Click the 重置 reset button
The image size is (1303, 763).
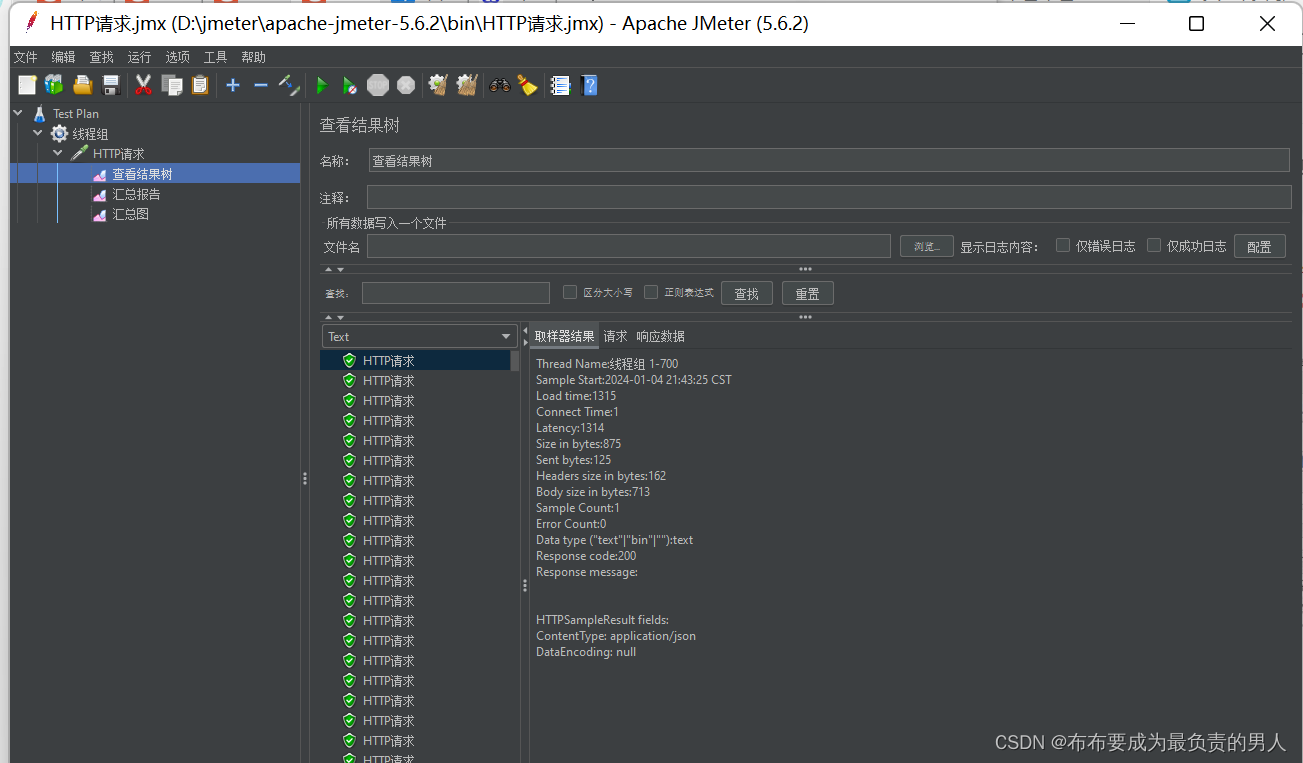pos(808,293)
